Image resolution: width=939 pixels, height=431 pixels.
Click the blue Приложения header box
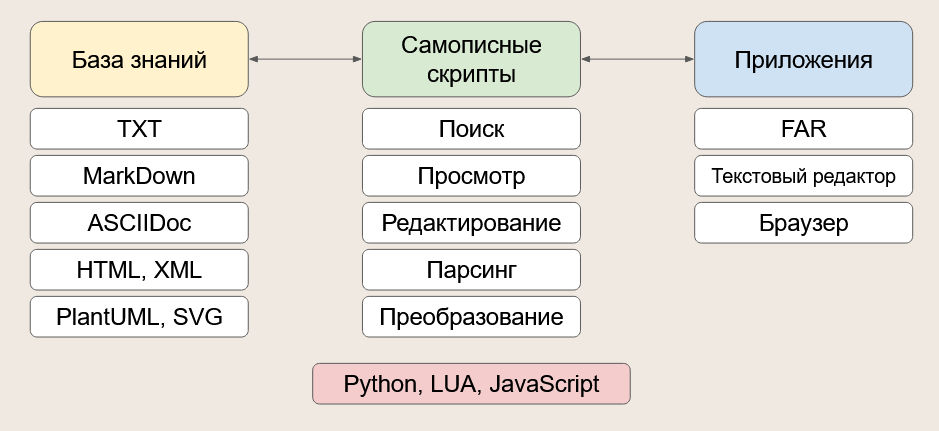[x=803, y=60]
